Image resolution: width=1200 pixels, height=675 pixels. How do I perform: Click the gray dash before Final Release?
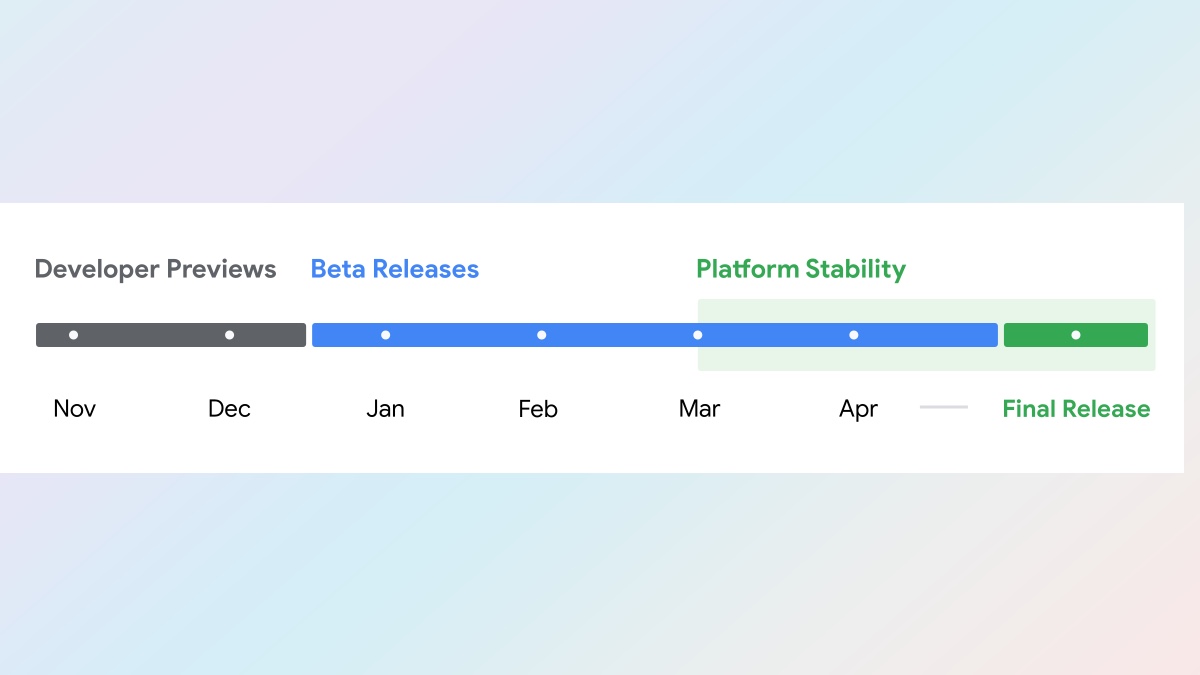coord(944,407)
